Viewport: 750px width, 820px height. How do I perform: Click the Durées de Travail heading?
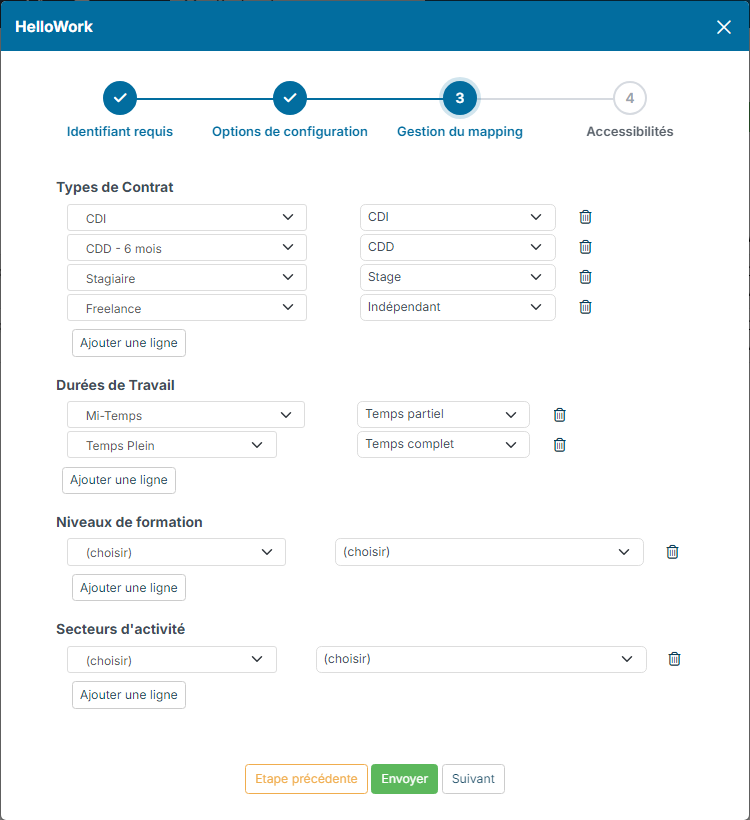click(115, 385)
